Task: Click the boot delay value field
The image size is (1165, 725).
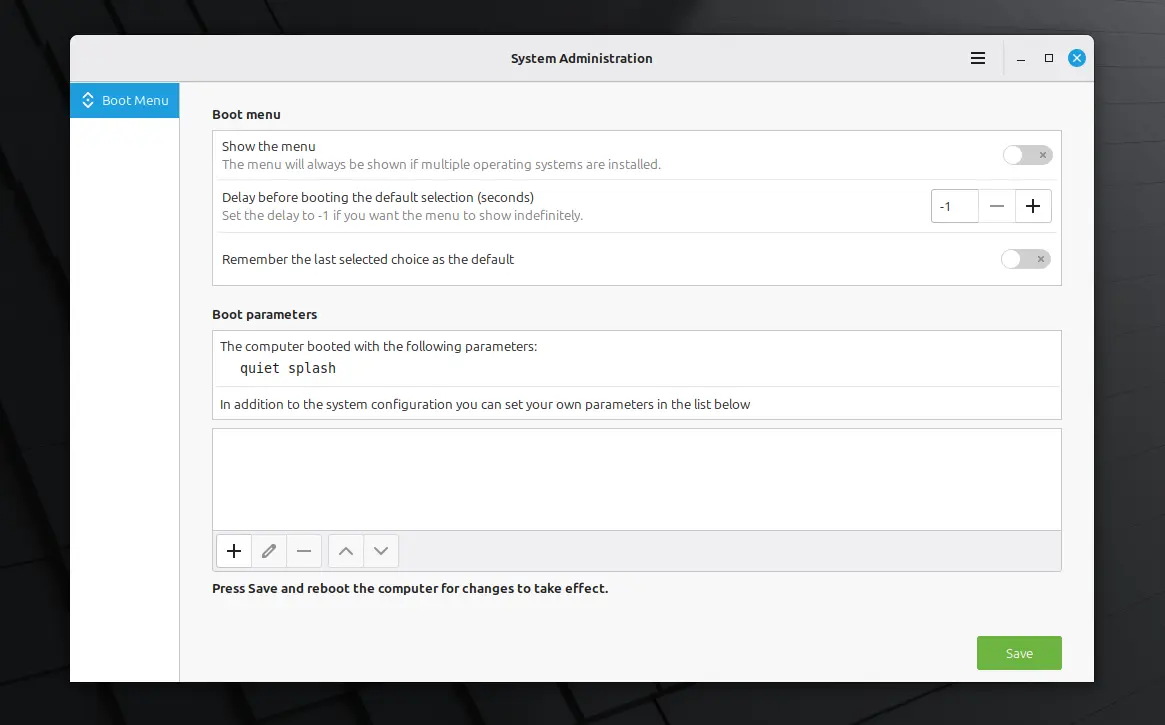Action: click(954, 206)
